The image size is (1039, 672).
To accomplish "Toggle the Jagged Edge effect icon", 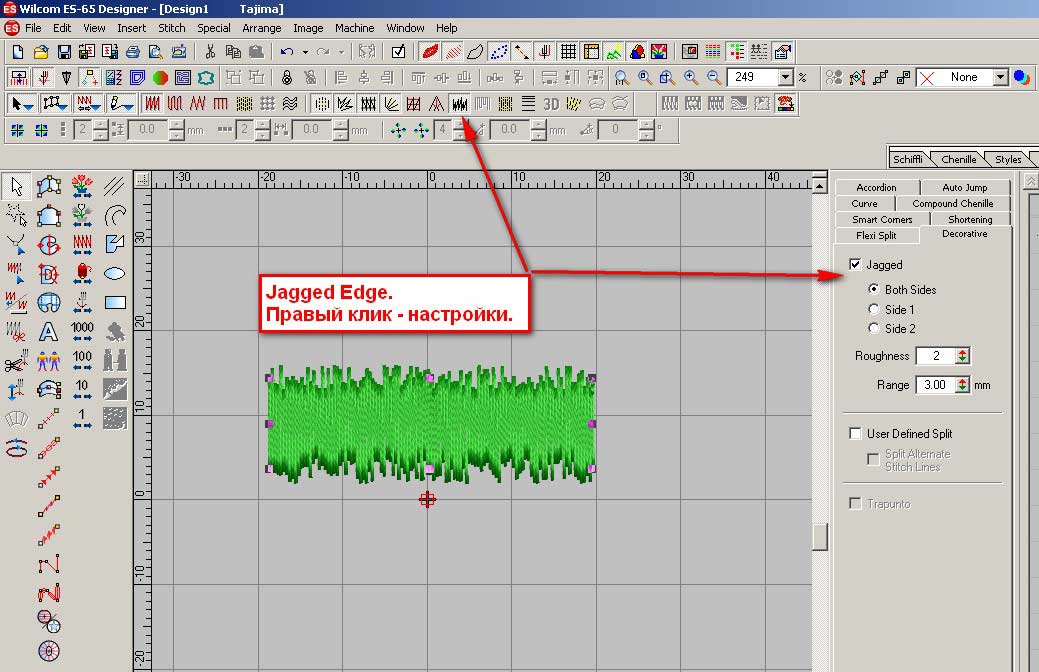I will coord(459,104).
